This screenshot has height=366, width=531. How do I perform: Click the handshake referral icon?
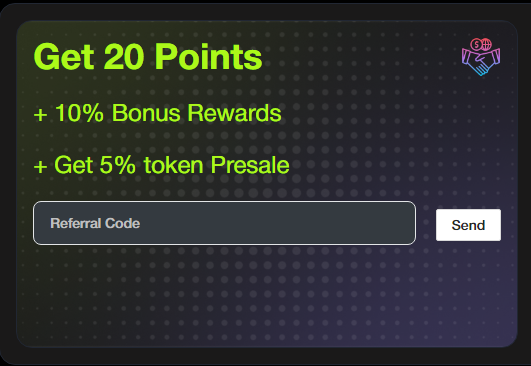coord(481,57)
